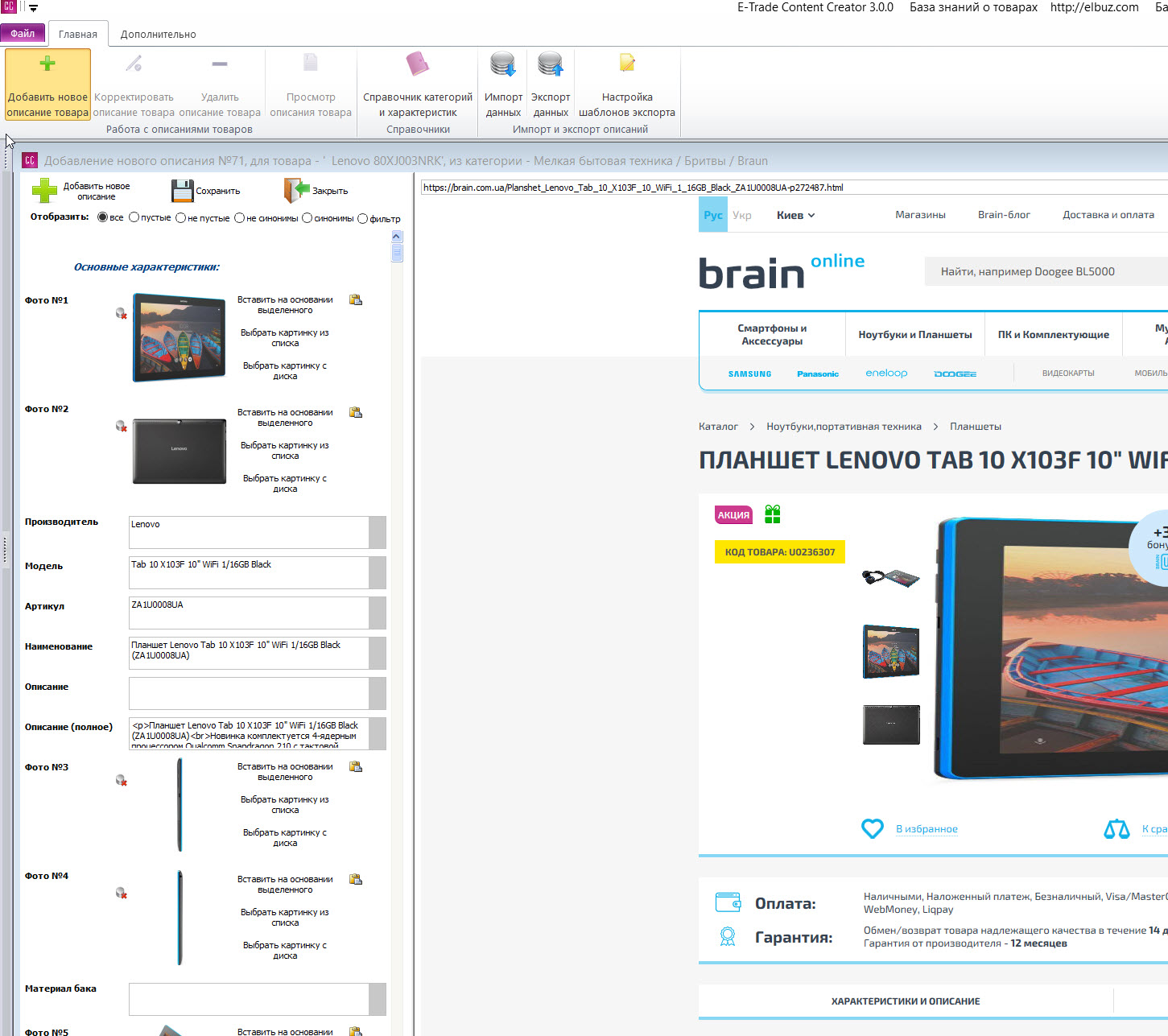The height and width of the screenshot is (1036, 1168).
Task: Click the Save floppy disk icon
Action: click(183, 191)
